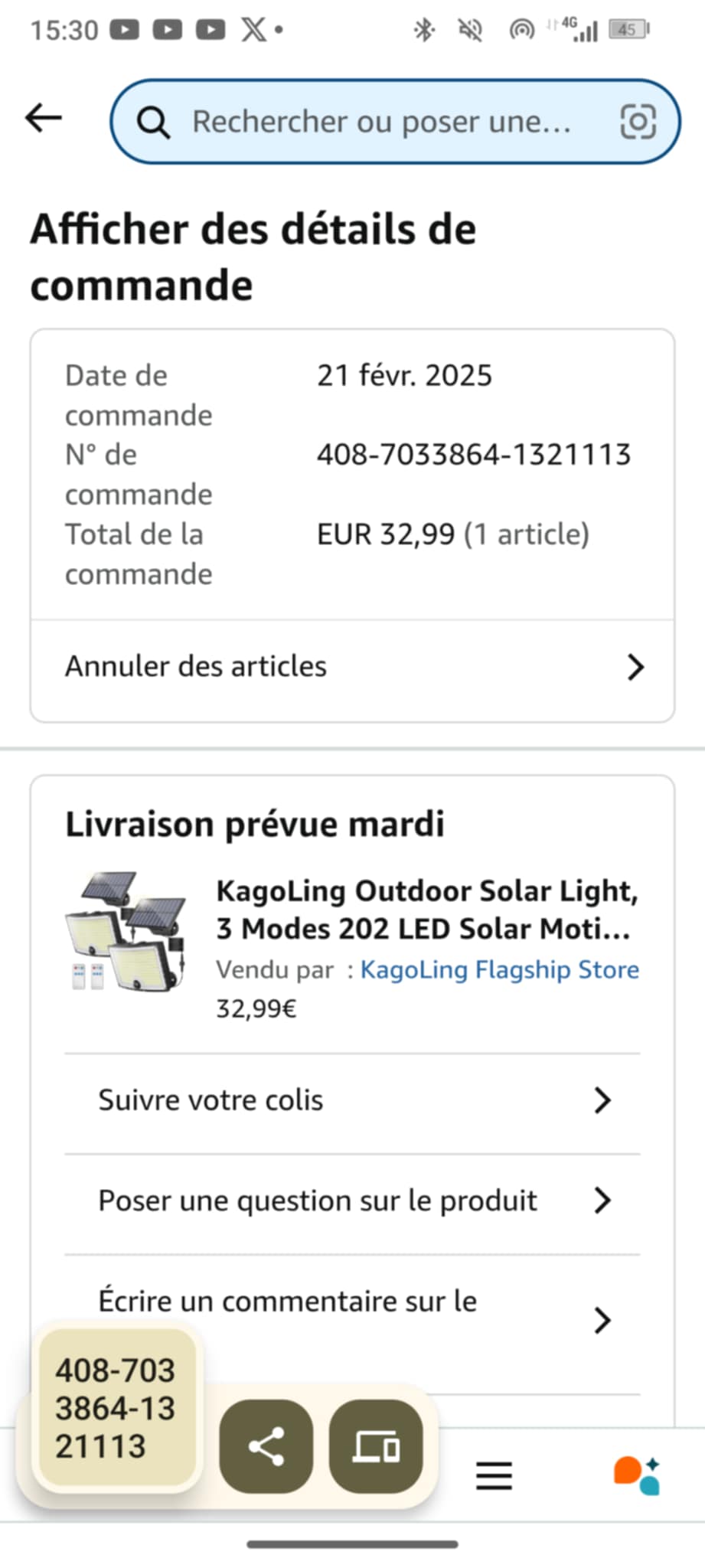Expand chevron for Poser une question

point(602,1200)
